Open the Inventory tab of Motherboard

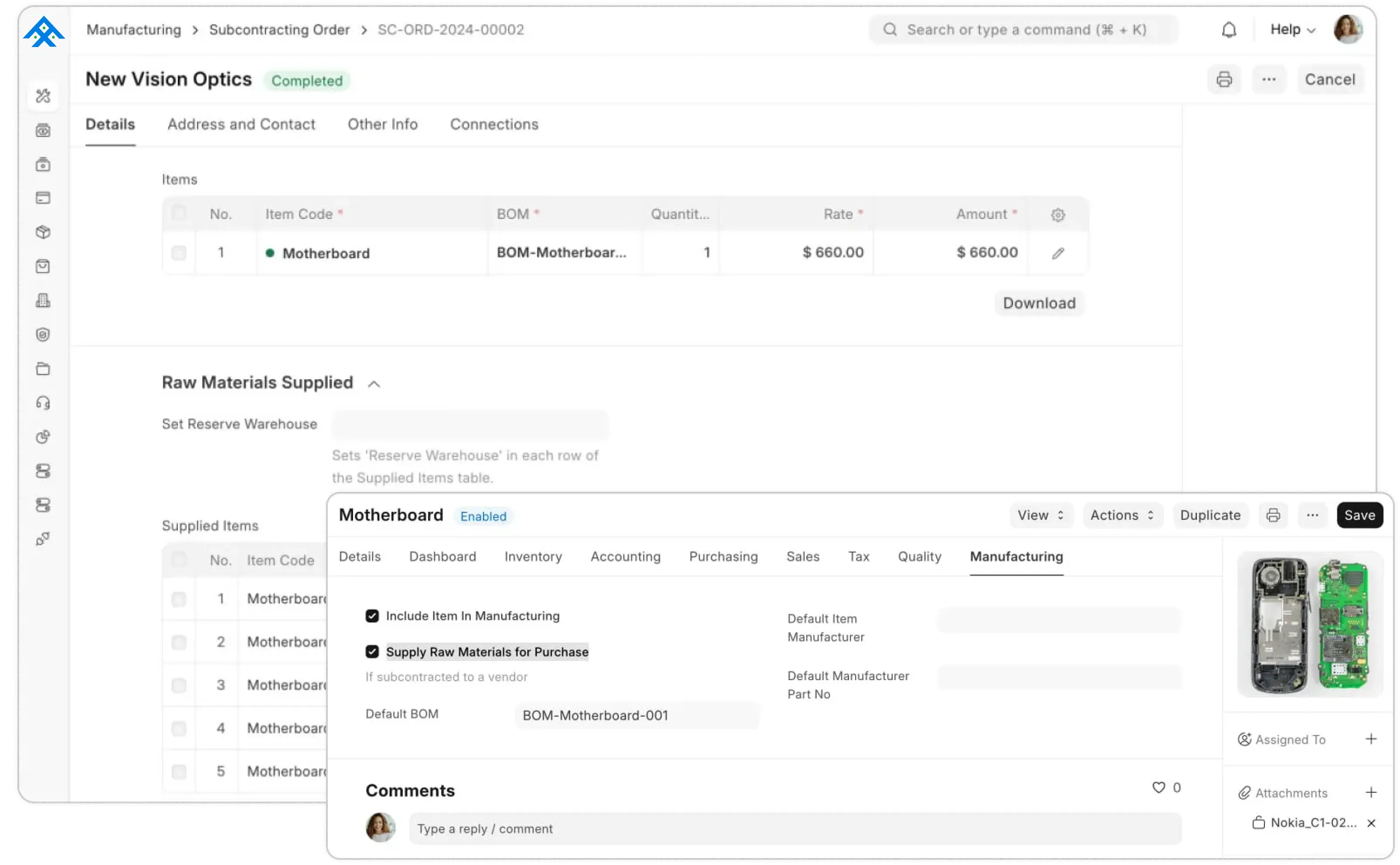click(x=533, y=556)
